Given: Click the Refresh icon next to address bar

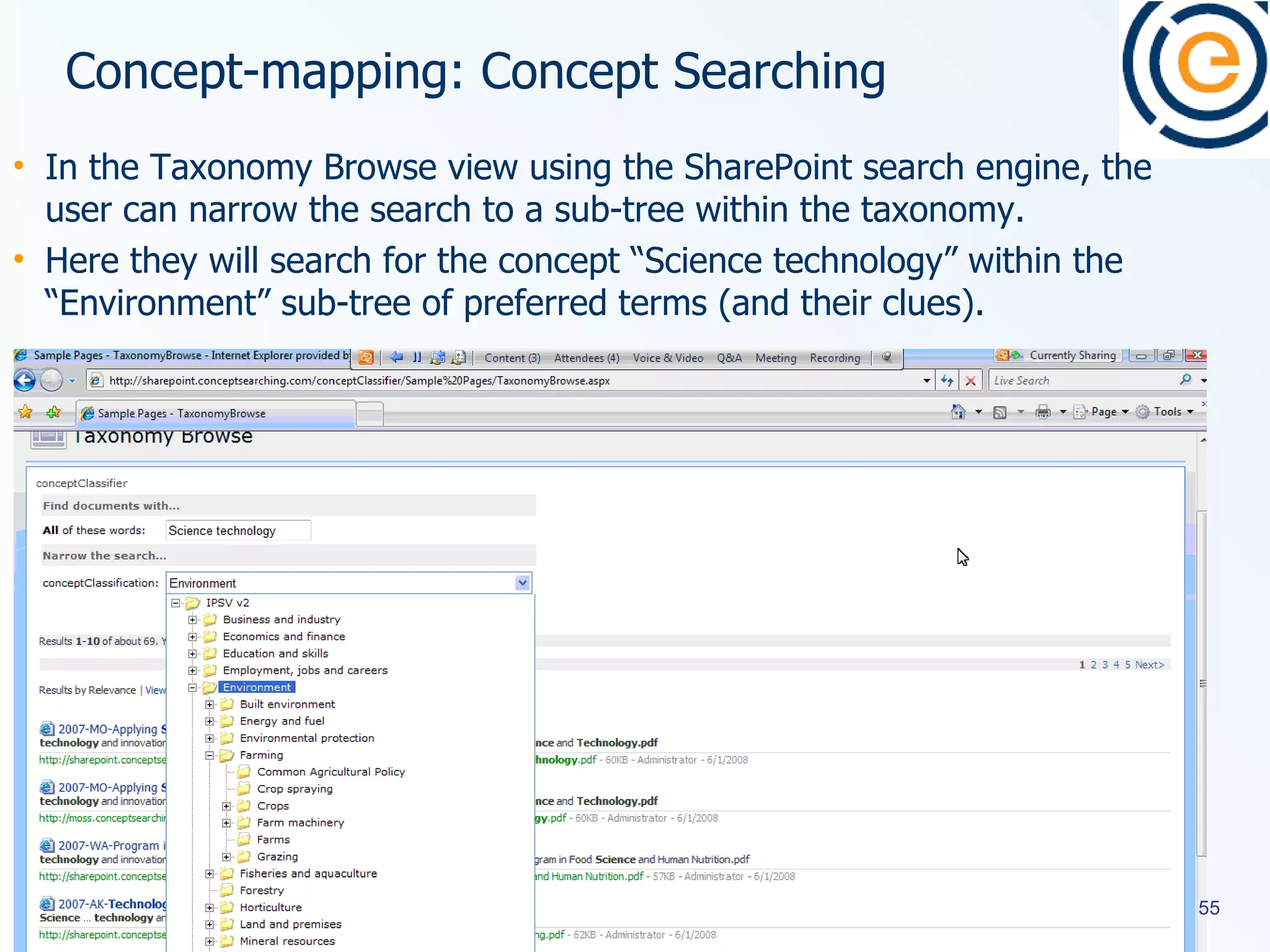Looking at the screenshot, I should point(947,381).
